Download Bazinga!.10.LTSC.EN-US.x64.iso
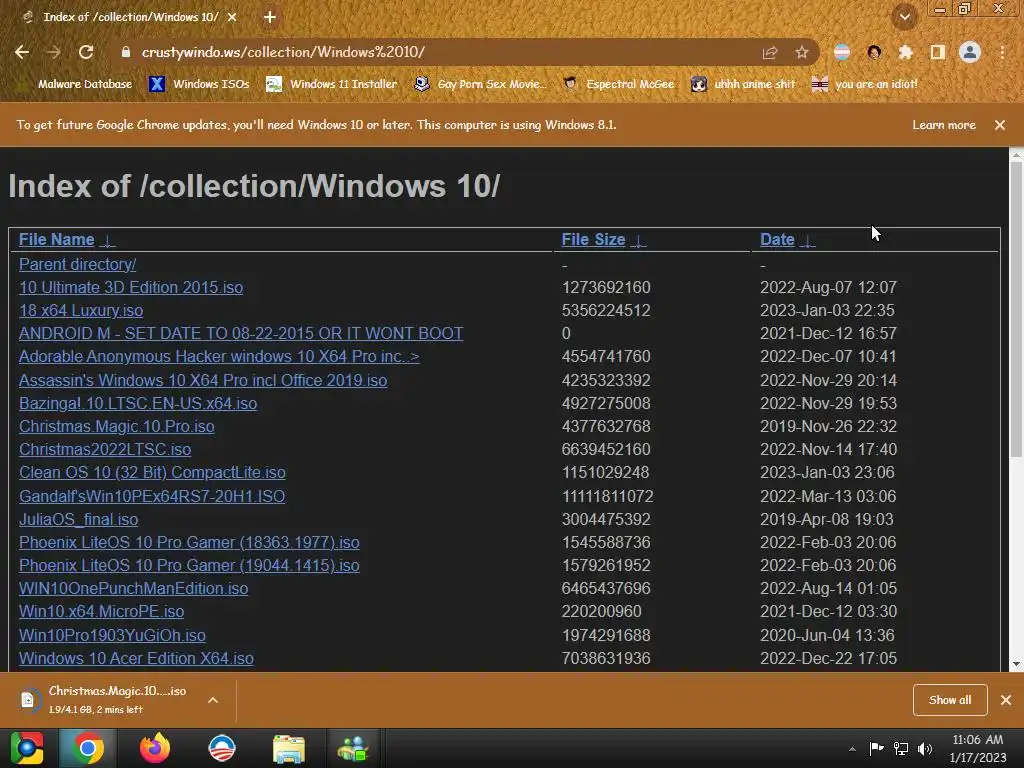This screenshot has height=768, width=1024. click(x=138, y=404)
